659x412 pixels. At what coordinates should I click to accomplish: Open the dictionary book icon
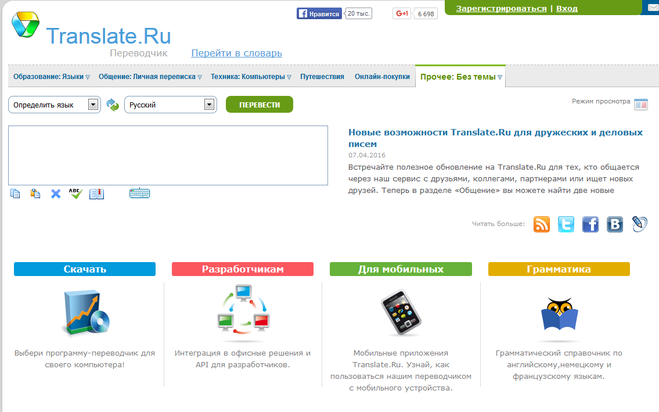[x=96, y=193]
